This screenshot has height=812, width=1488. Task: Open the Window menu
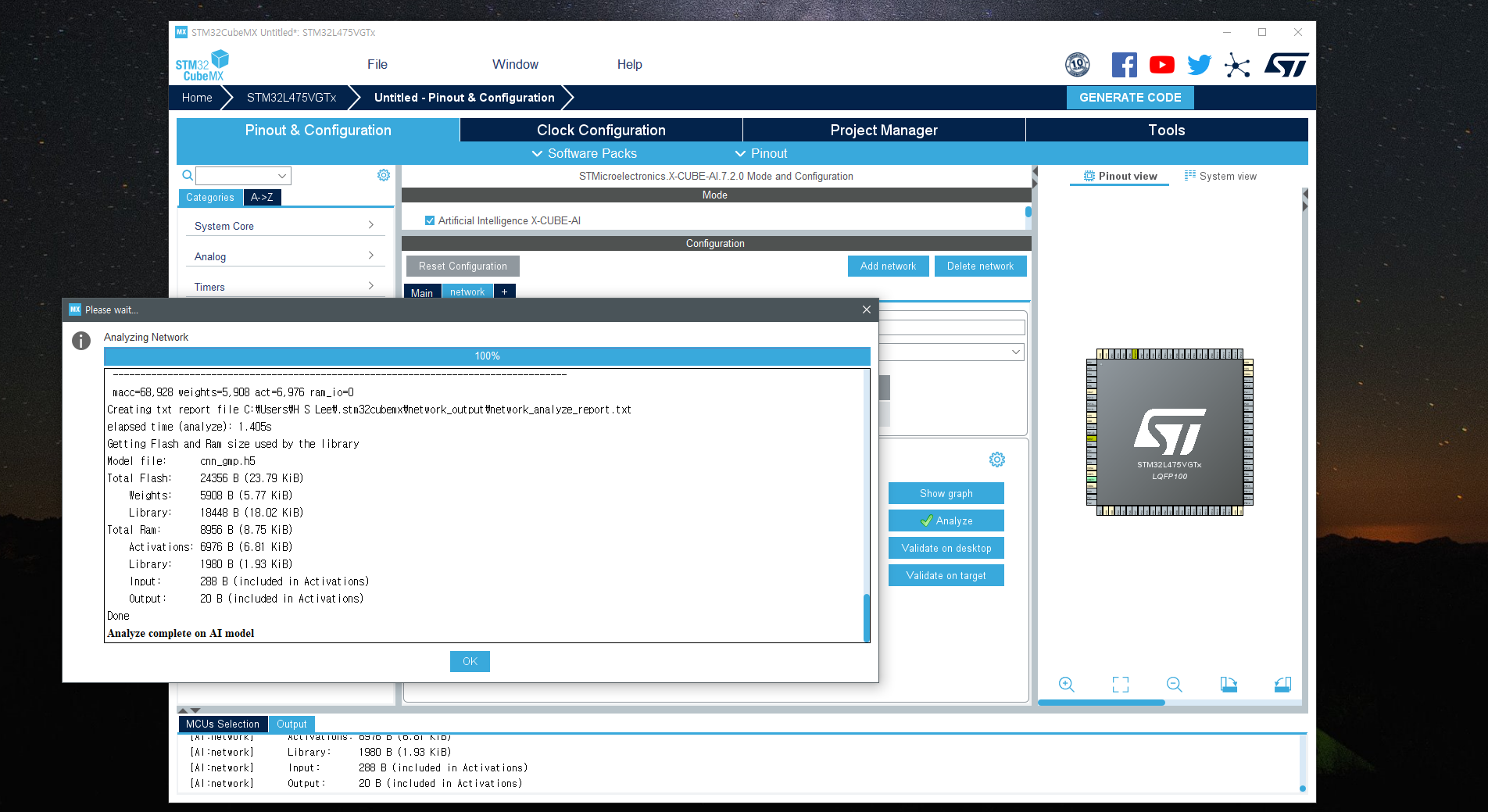[515, 64]
